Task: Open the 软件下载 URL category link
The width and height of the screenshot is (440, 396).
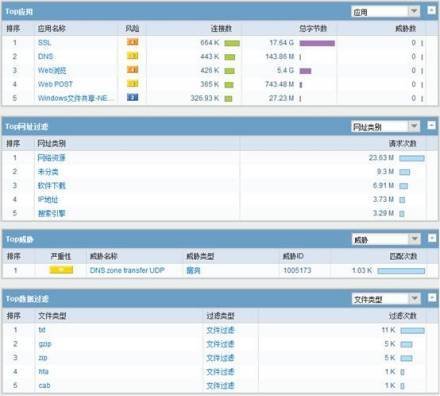Action: [52, 185]
